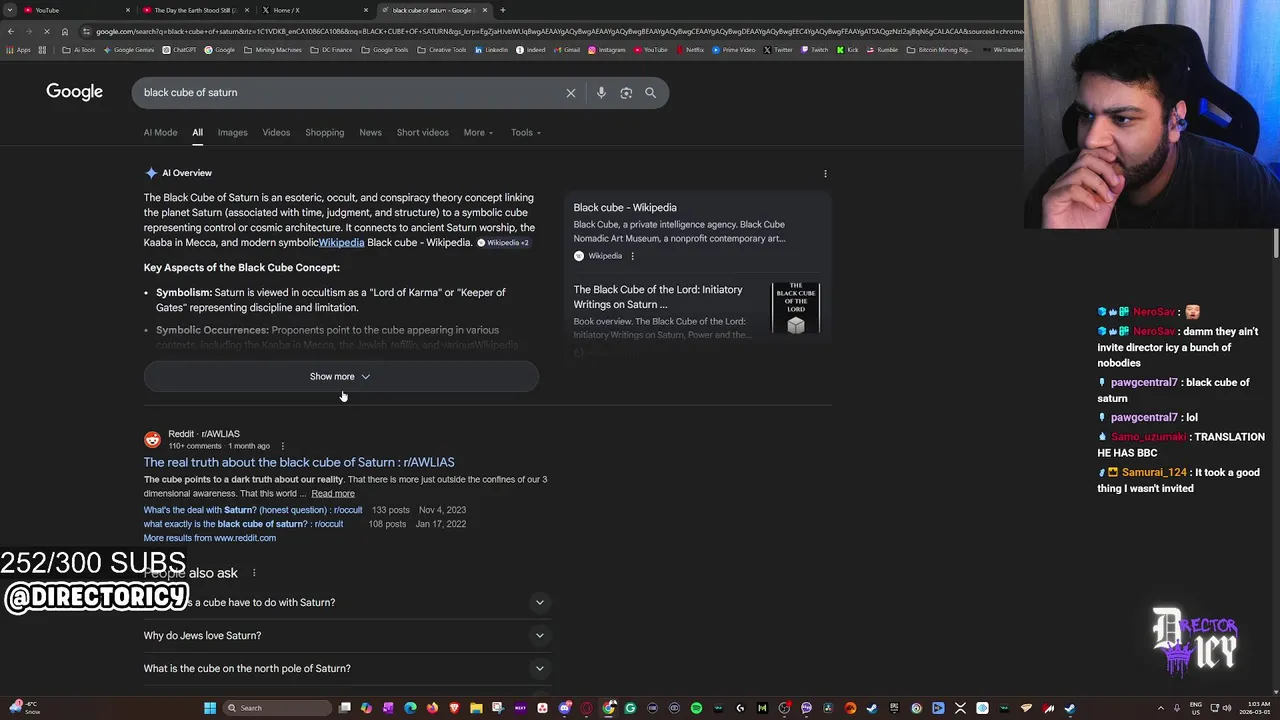
Task: Launch Firefox from the taskbar
Action: click(x=432, y=708)
